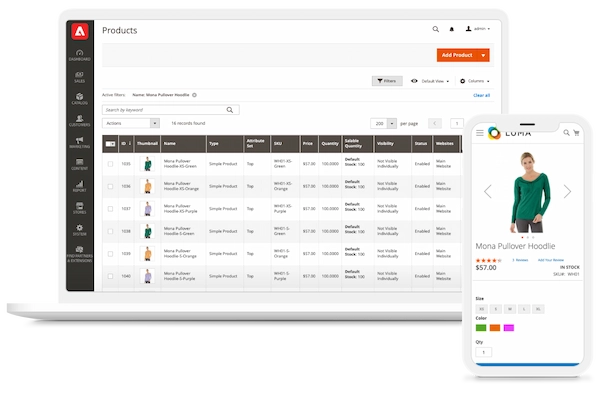Click the Adobe logo in admin sidebar

point(80,31)
